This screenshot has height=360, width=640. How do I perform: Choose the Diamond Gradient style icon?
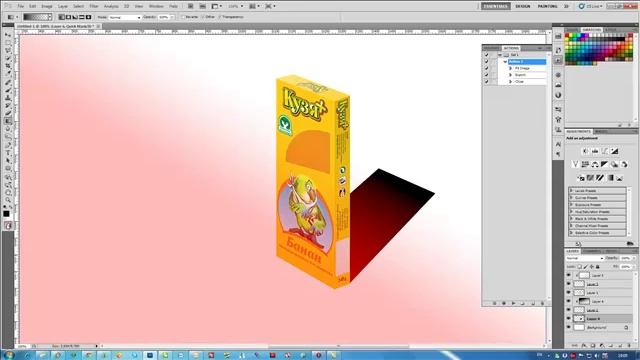[x=88, y=17]
